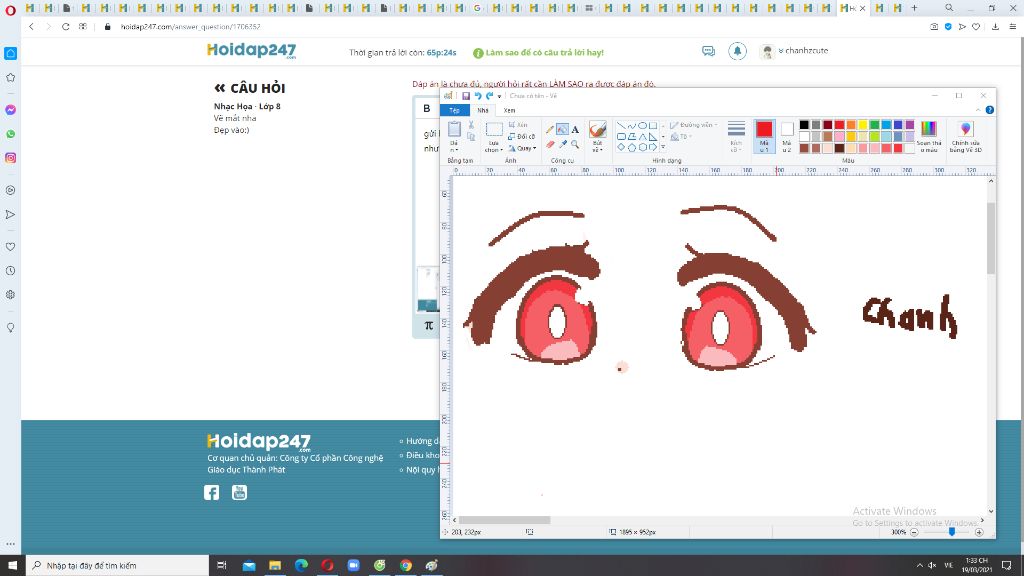Expand the shapes gallery more arrow
Screen dimensions: 1024x576
point(664,148)
